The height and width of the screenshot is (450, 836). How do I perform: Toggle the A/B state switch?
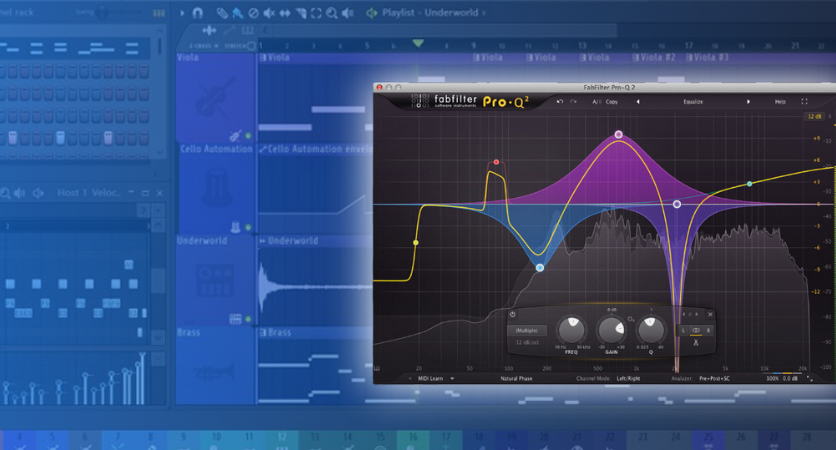pyautogui.click(x=597, y=102)
